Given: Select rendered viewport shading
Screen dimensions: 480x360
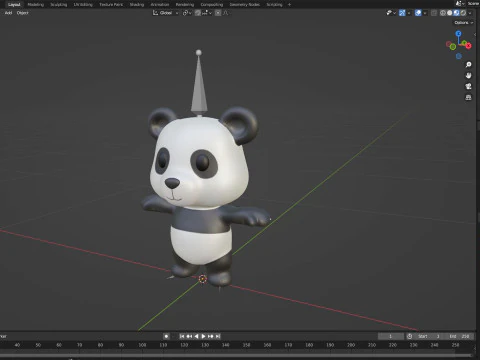Looking at the screenshot, I should 463,13.
